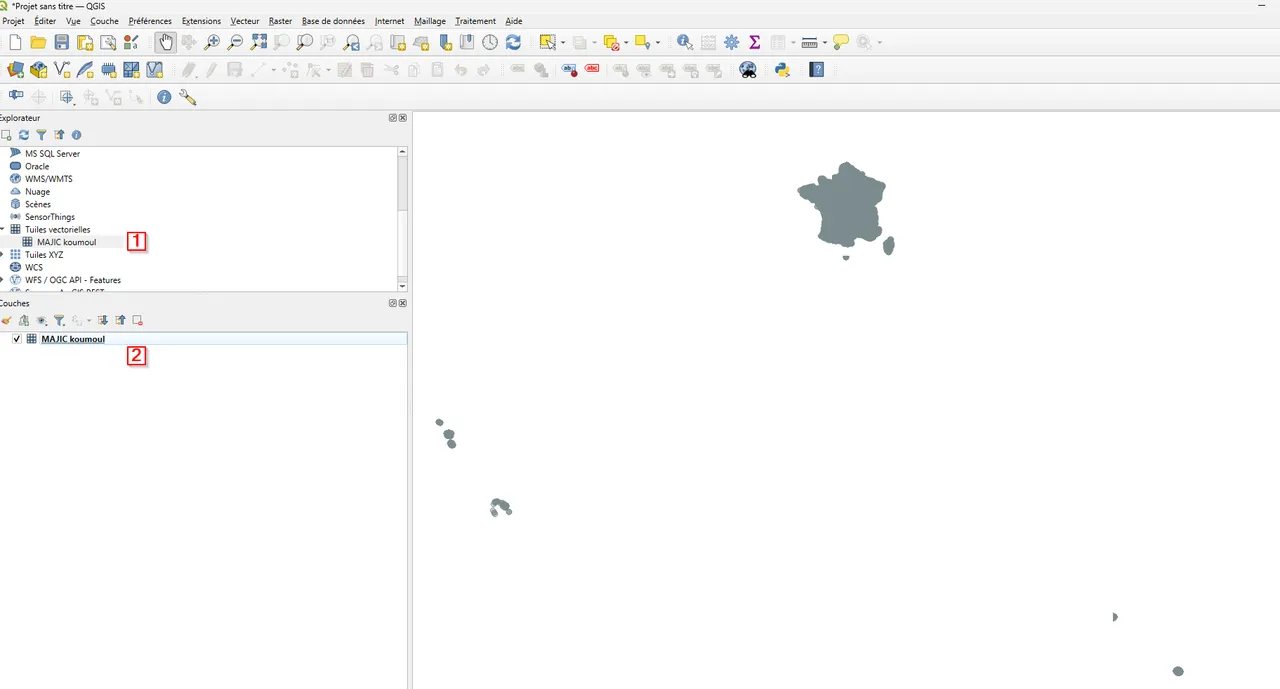
Task: Select the Map Tips speech bubble icon
Action: coord(841,42)
